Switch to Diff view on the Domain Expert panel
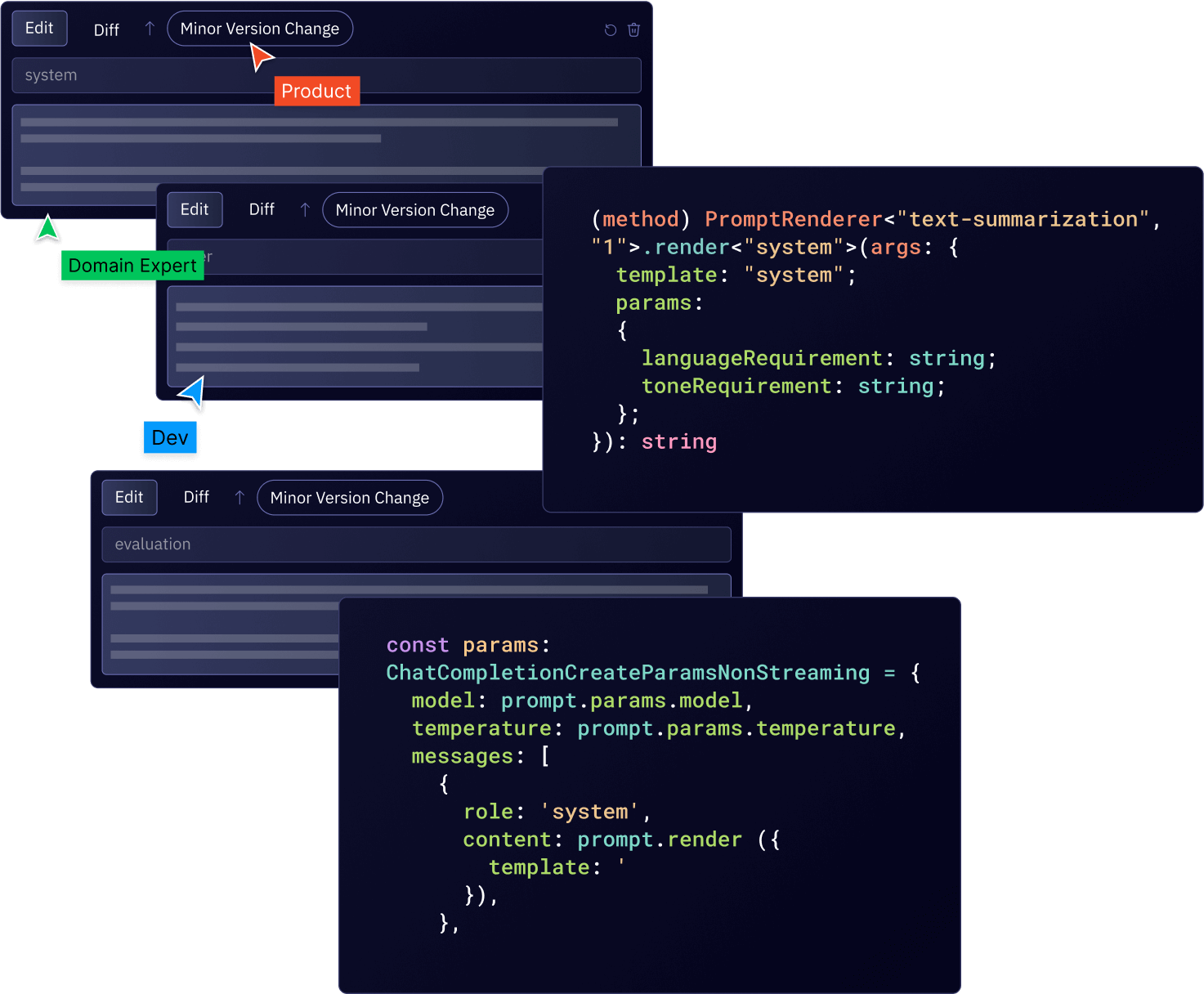 point(262,209)
